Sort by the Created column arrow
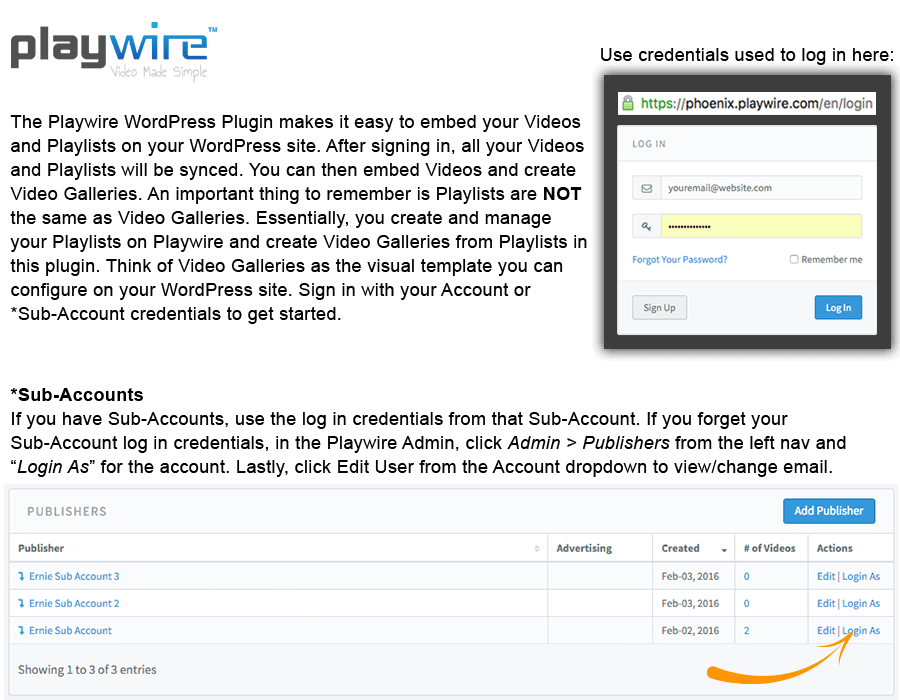This screenshot has height=700, width=900. point(724,550)
